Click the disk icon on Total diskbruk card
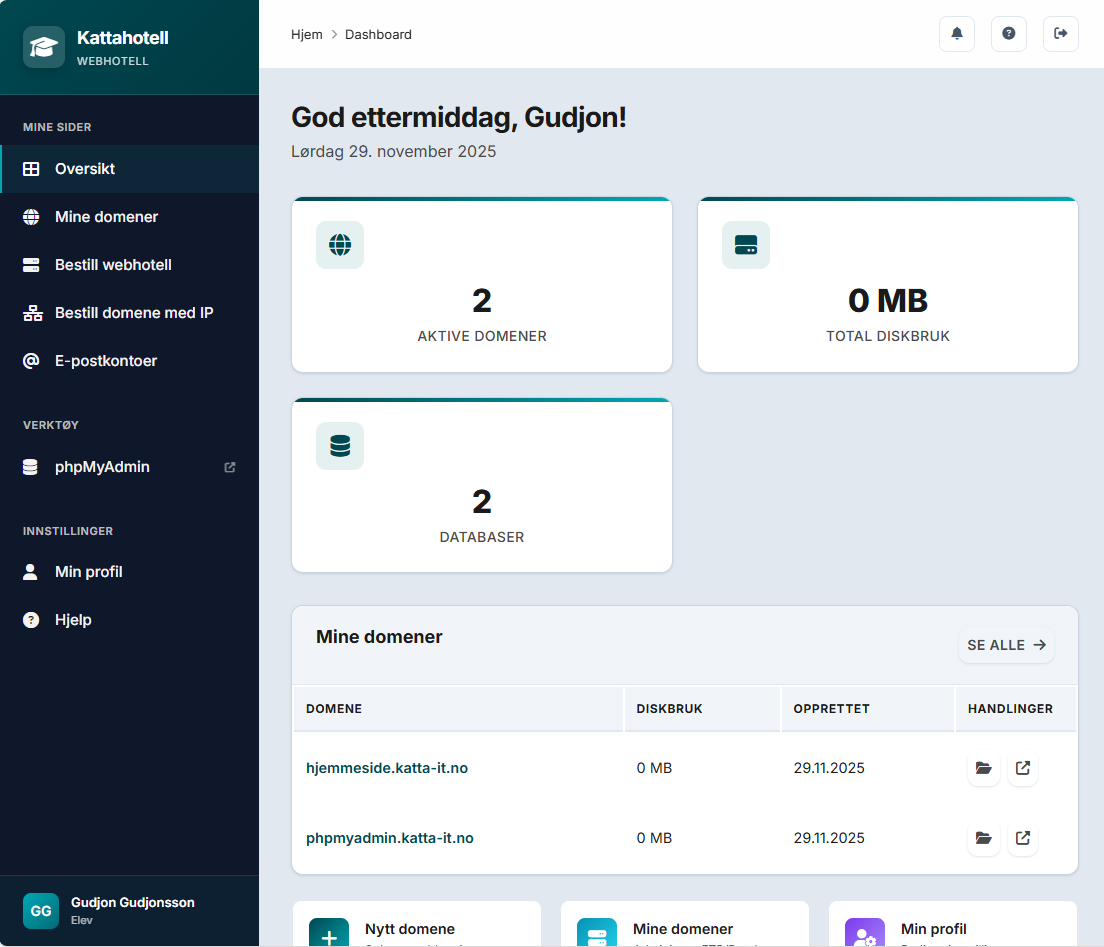The image size is (1104, 947). (x=745, y=244)
